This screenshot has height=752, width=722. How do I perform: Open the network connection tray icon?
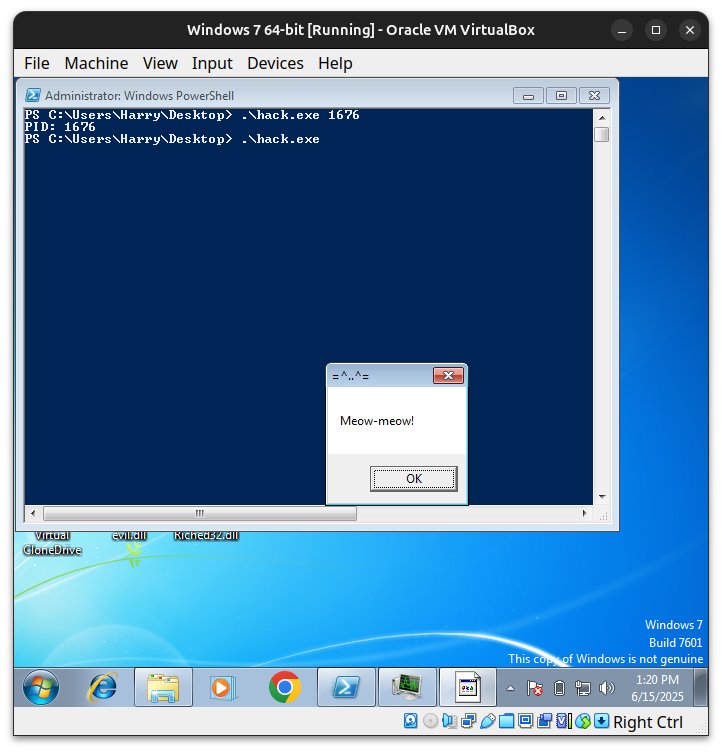[582, 689]
